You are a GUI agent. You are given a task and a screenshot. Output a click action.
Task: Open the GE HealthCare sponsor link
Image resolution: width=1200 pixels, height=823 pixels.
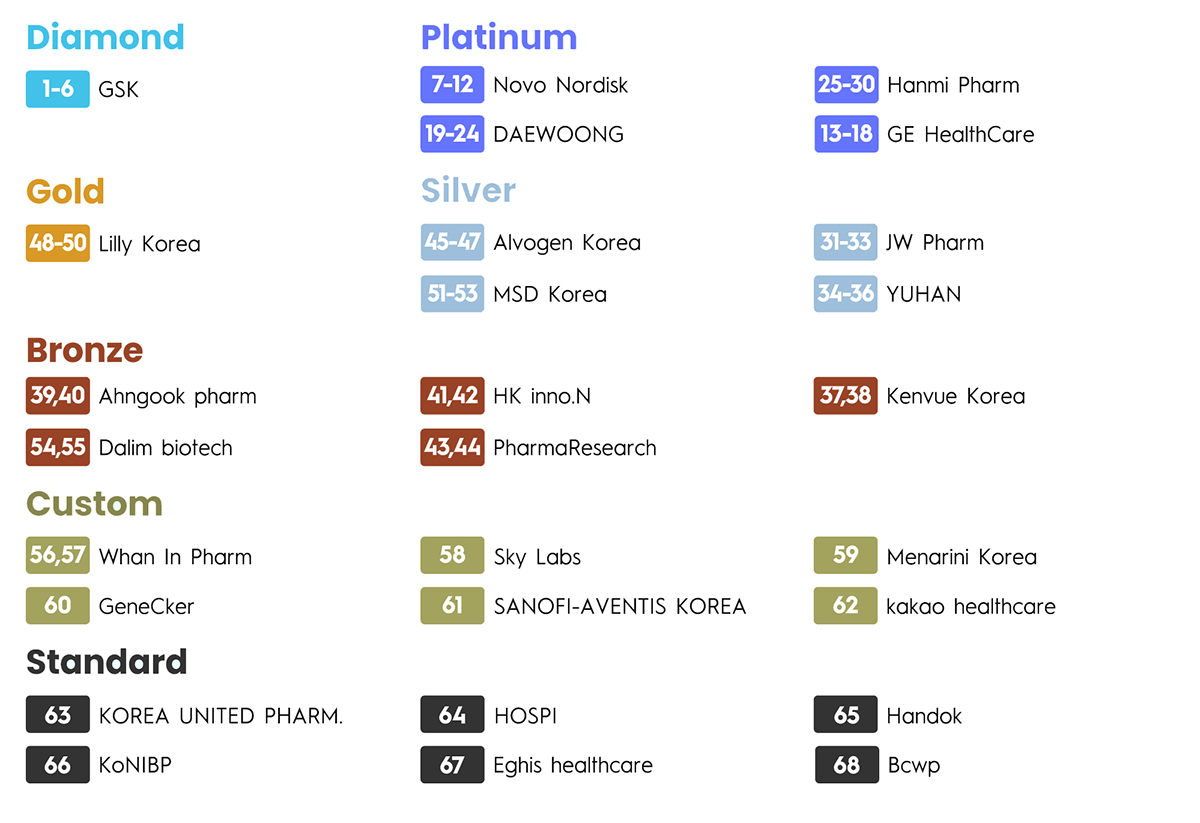[960, 134]
